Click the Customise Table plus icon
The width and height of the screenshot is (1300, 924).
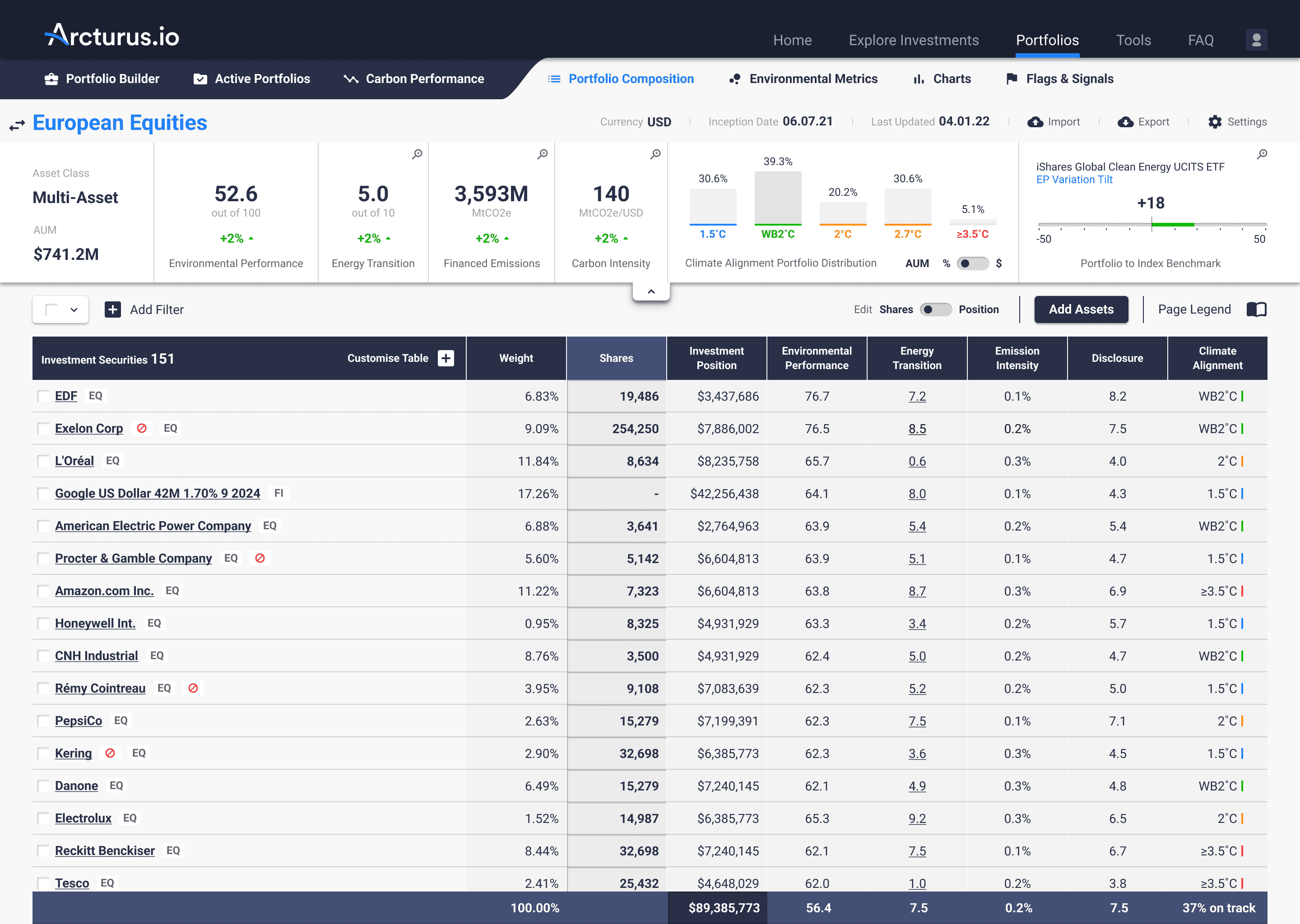click(446, 358)
